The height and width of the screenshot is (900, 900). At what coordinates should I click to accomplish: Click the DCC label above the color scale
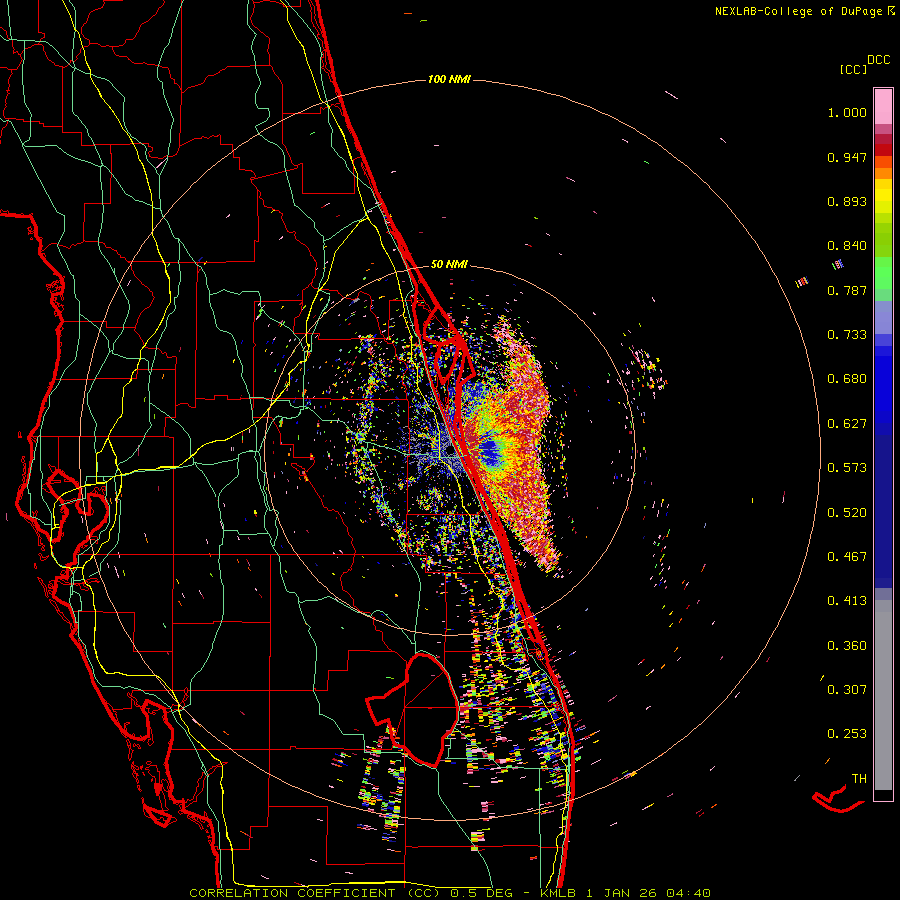coord(878,60)
